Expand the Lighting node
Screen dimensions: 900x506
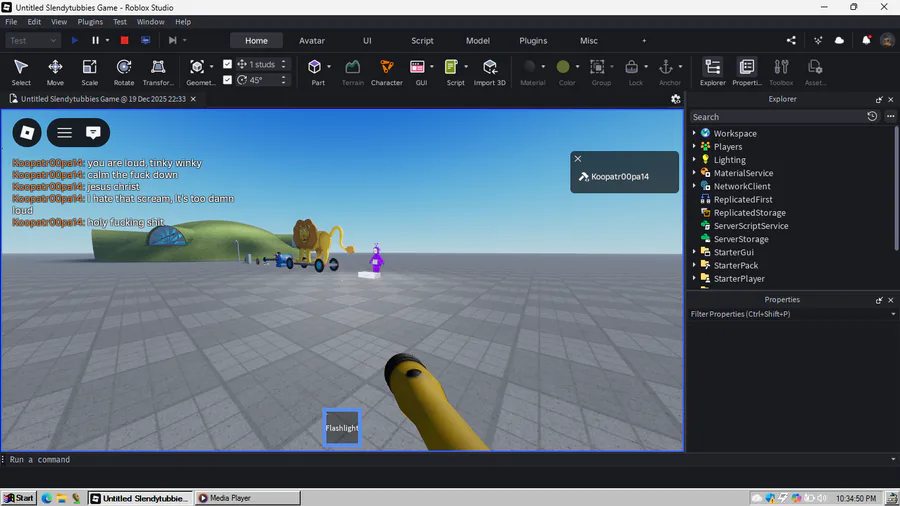point(694,159)
